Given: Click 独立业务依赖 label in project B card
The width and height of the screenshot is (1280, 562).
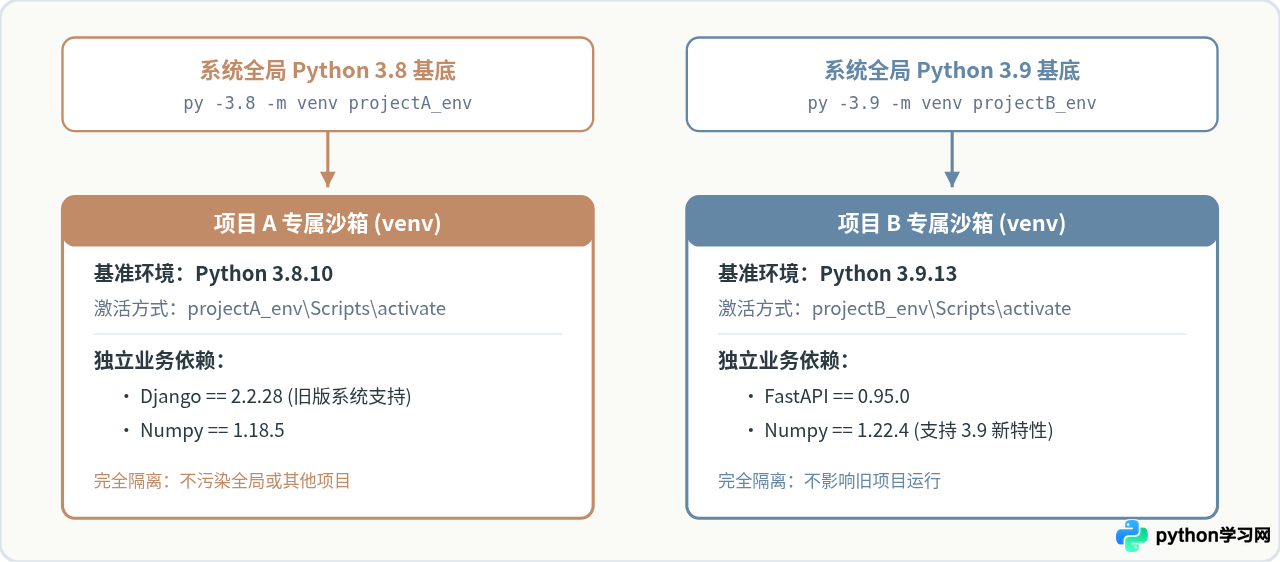Looking at the screenshot, I should (x=783, y=361).
